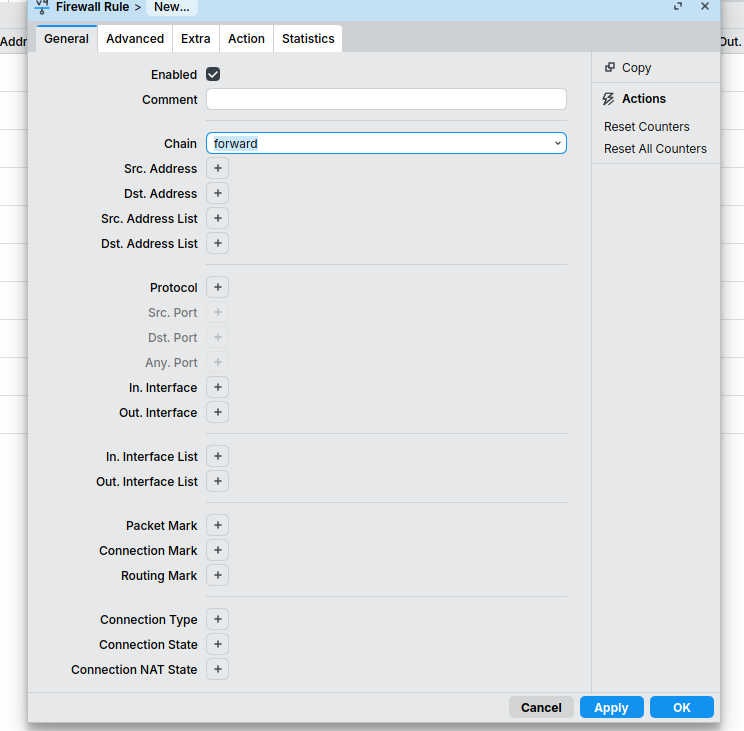
Task: Open the Action tab
Action: click(x=246, y=39)
